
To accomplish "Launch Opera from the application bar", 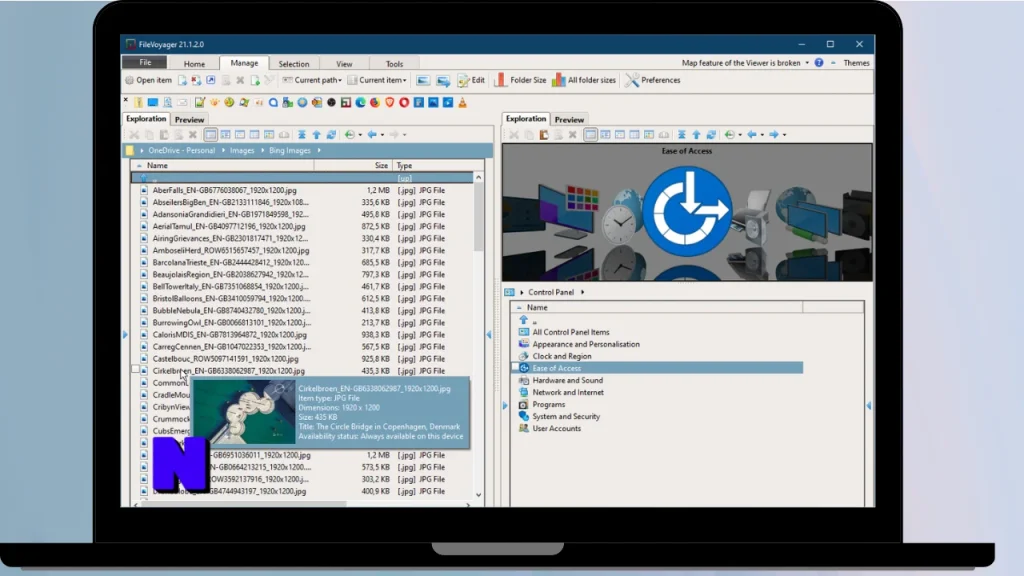I will pyautogui.click(x=404, y=103).
